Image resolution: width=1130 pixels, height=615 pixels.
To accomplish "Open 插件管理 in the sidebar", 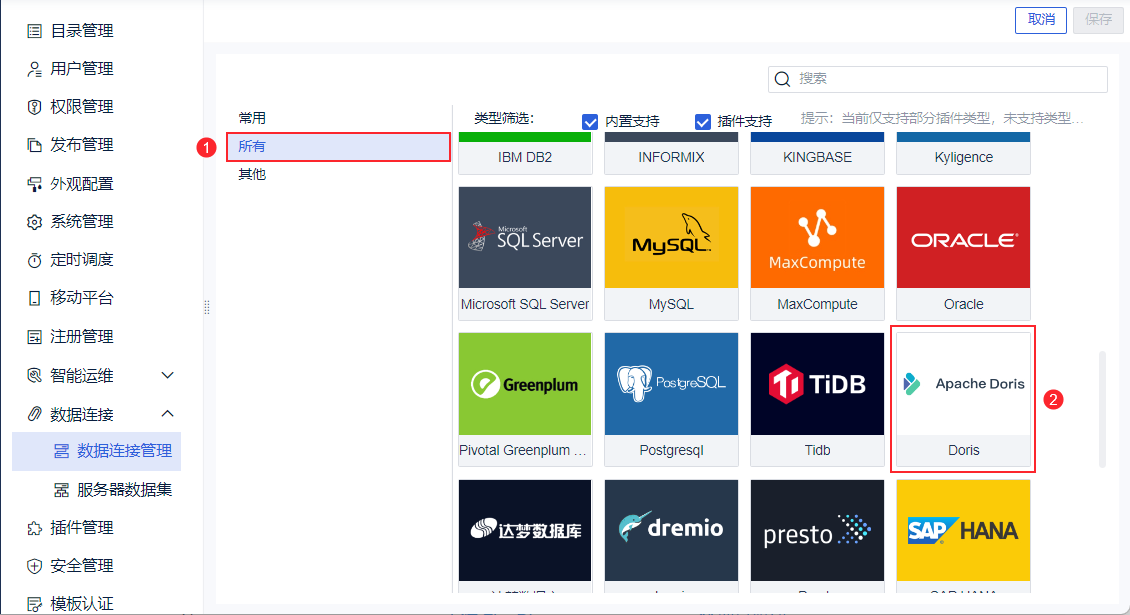I will [x=81, y=528].
